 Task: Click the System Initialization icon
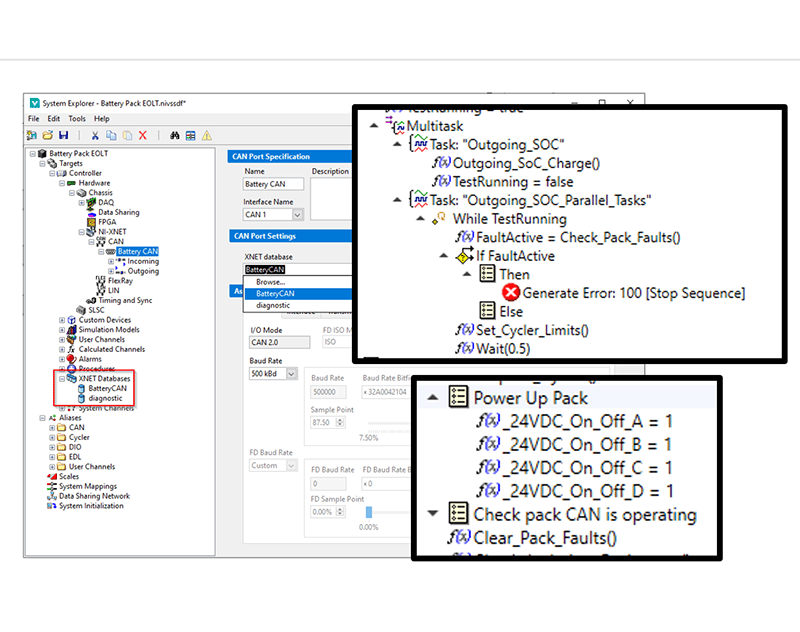click(52, 505)
